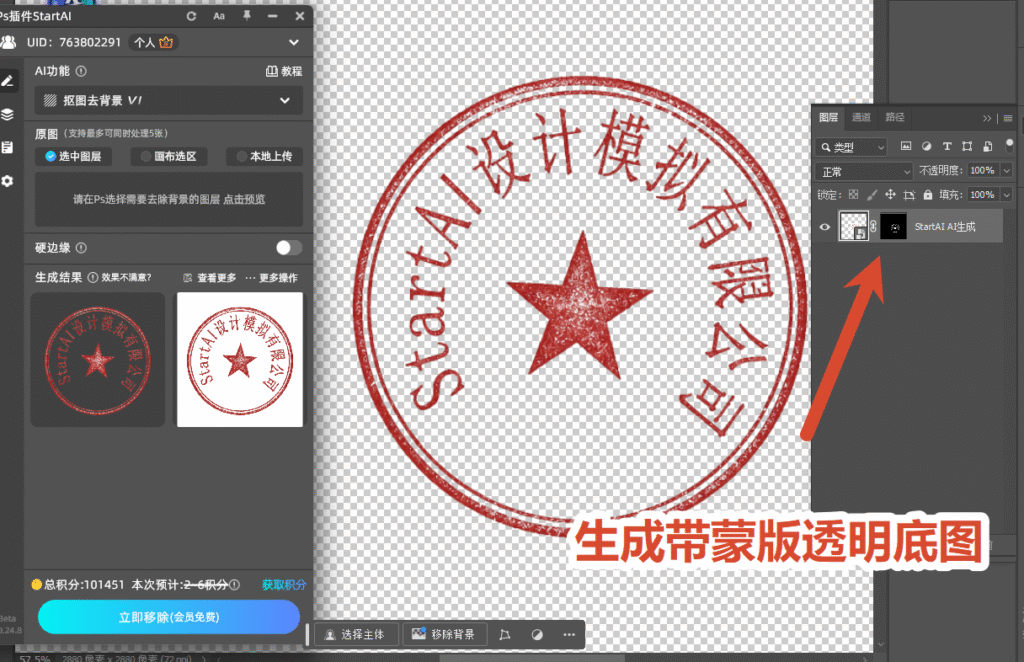Open the Layers panel menu icon
Viewport: 1024px width, 662px height.
pyautogui.click(x=1008, y=118)
